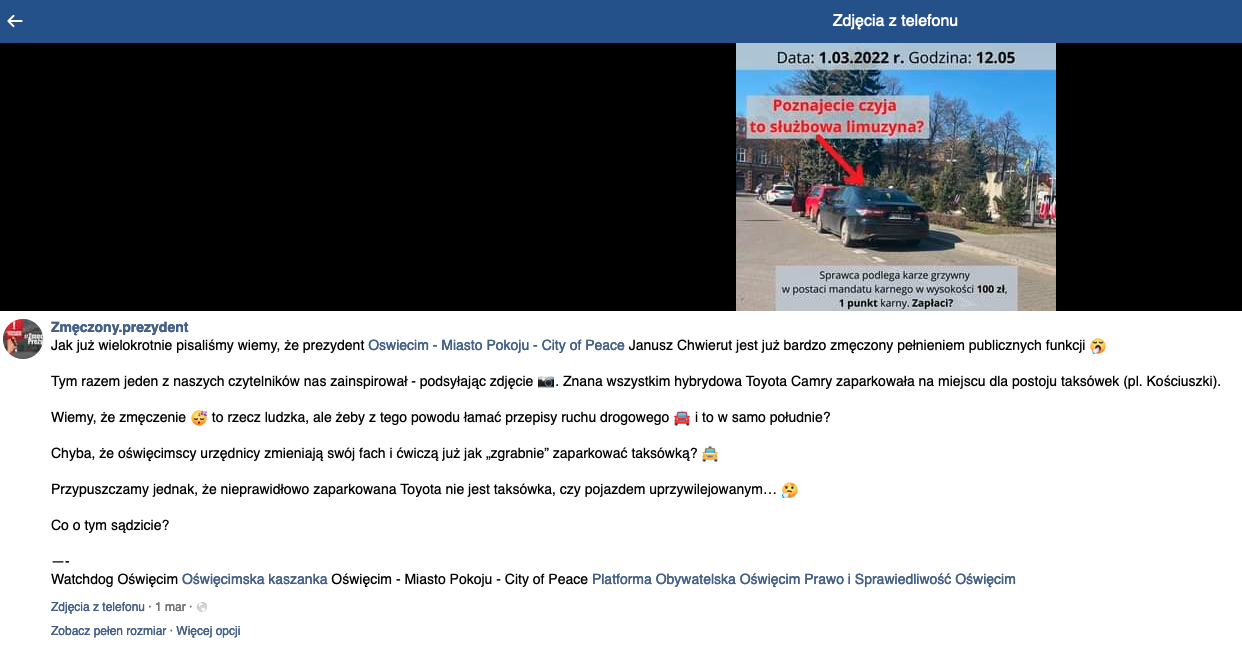This screenshot has height=672, width=1242.
Task: Click the 'Zdjęcia z telefonu' header title
Action: click(895, 20)
